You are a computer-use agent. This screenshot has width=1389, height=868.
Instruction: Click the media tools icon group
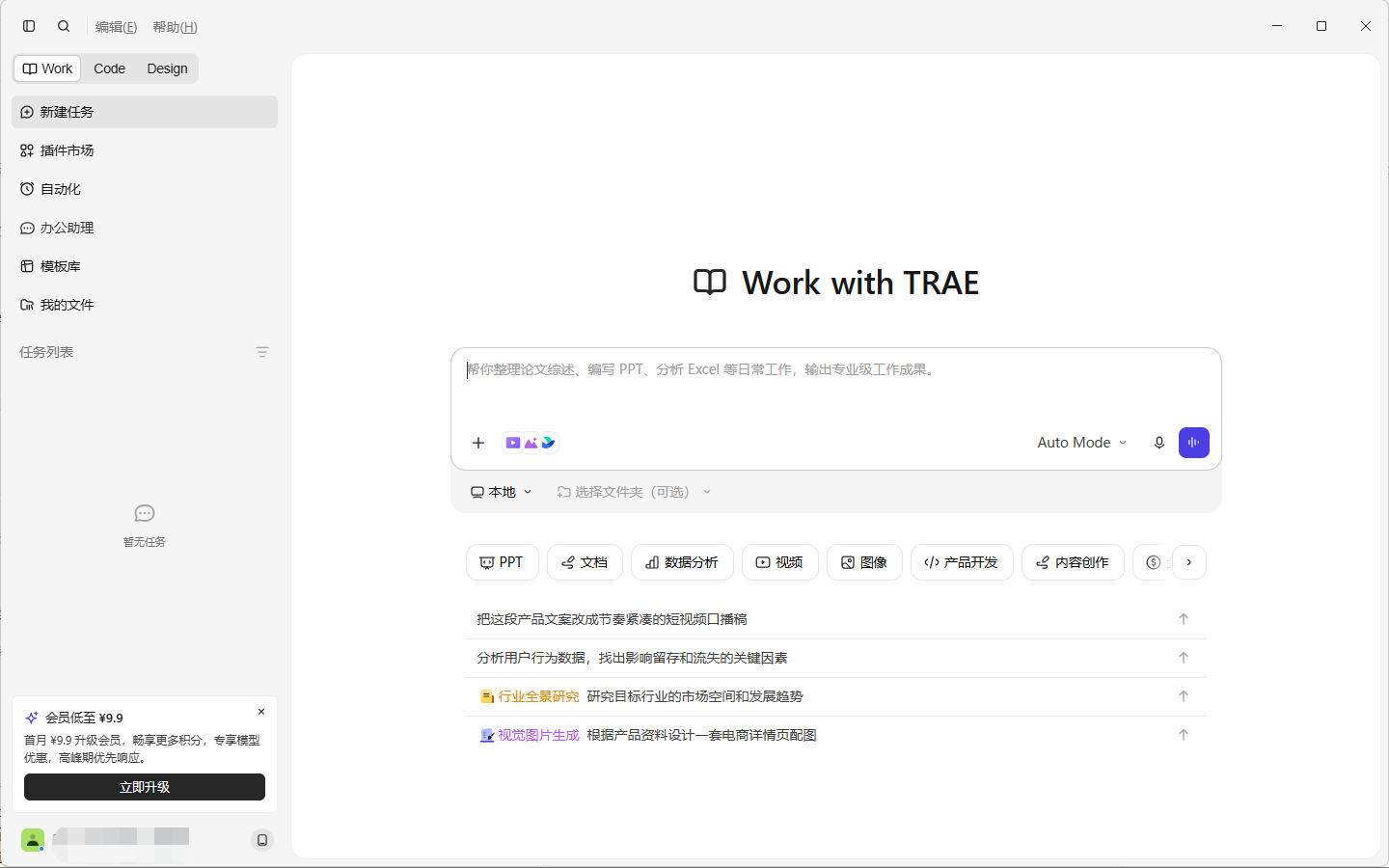531,443
